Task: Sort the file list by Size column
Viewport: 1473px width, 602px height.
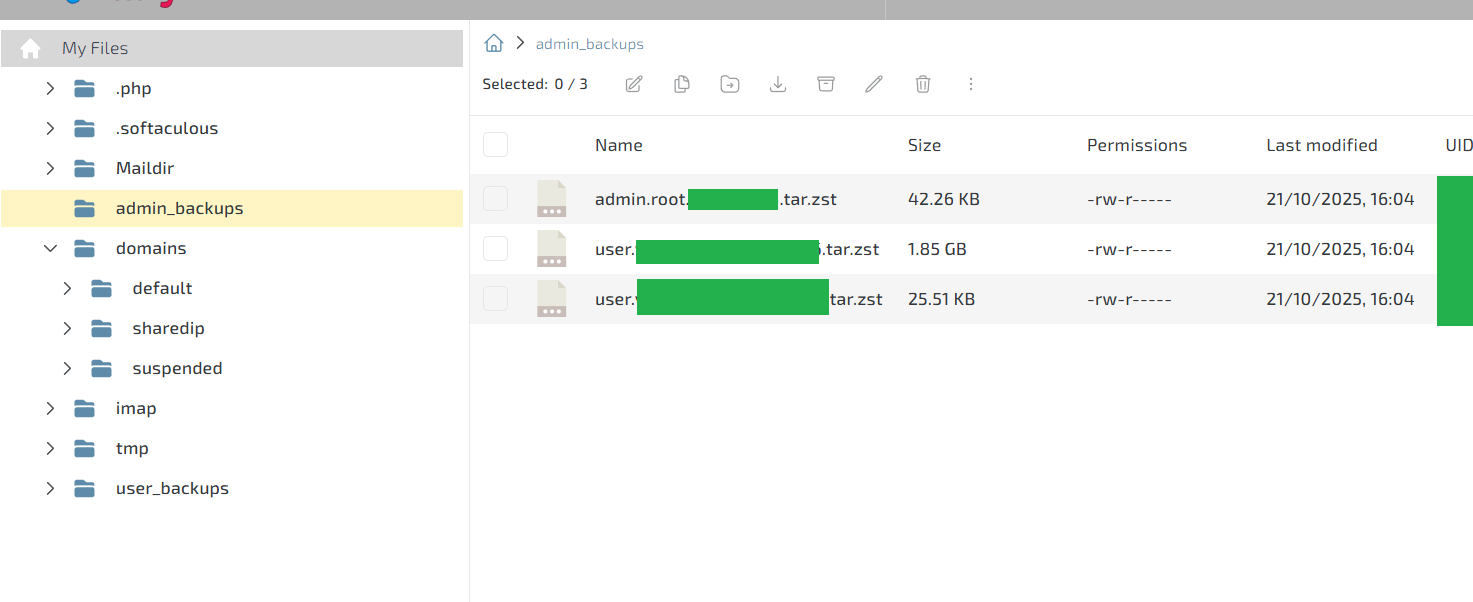Action: pos(924,145)
